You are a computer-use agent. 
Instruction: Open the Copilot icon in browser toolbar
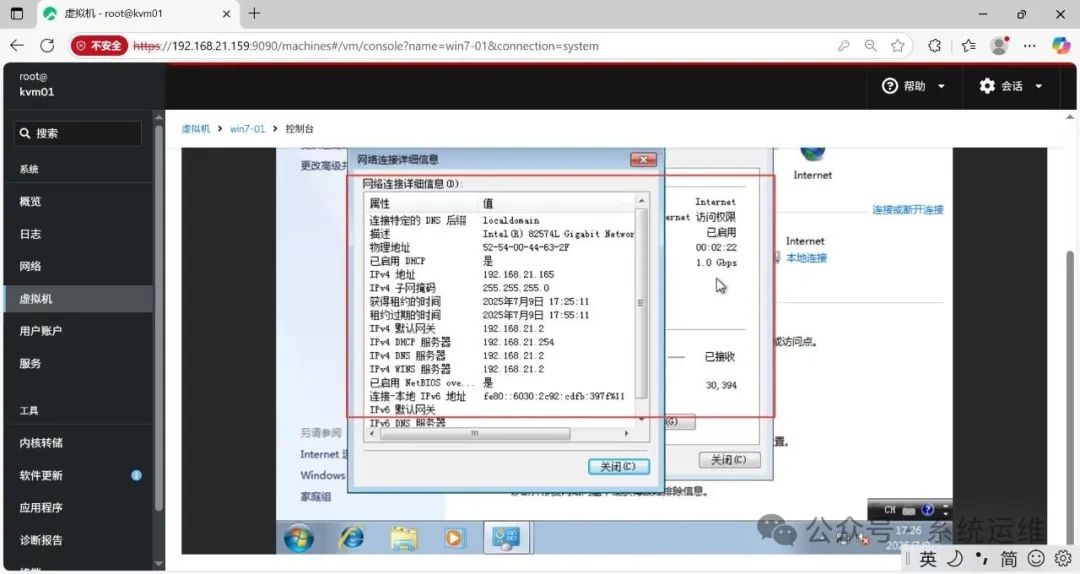pos(1061,46)
